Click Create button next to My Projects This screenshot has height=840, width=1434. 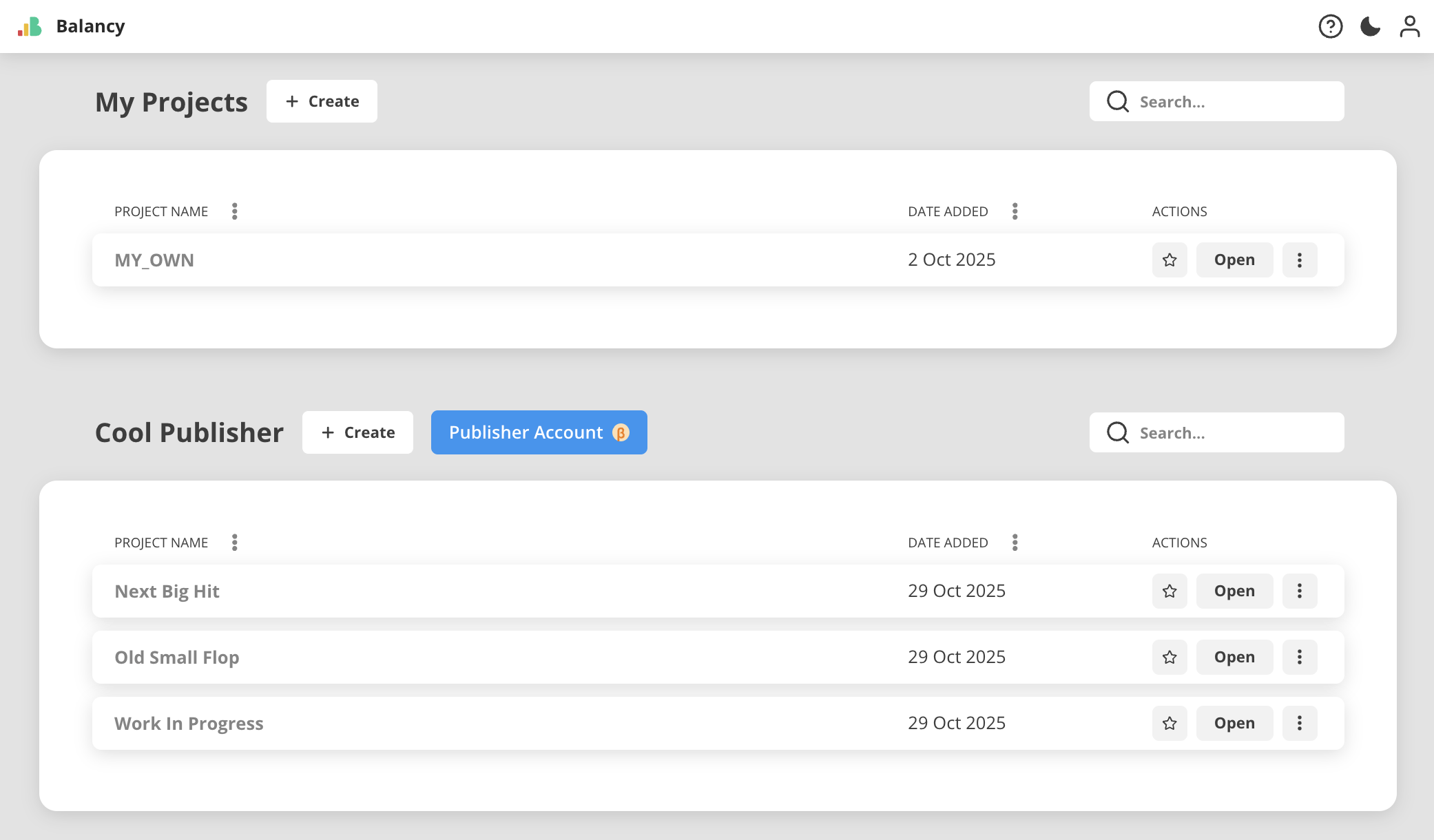point(322,101)
